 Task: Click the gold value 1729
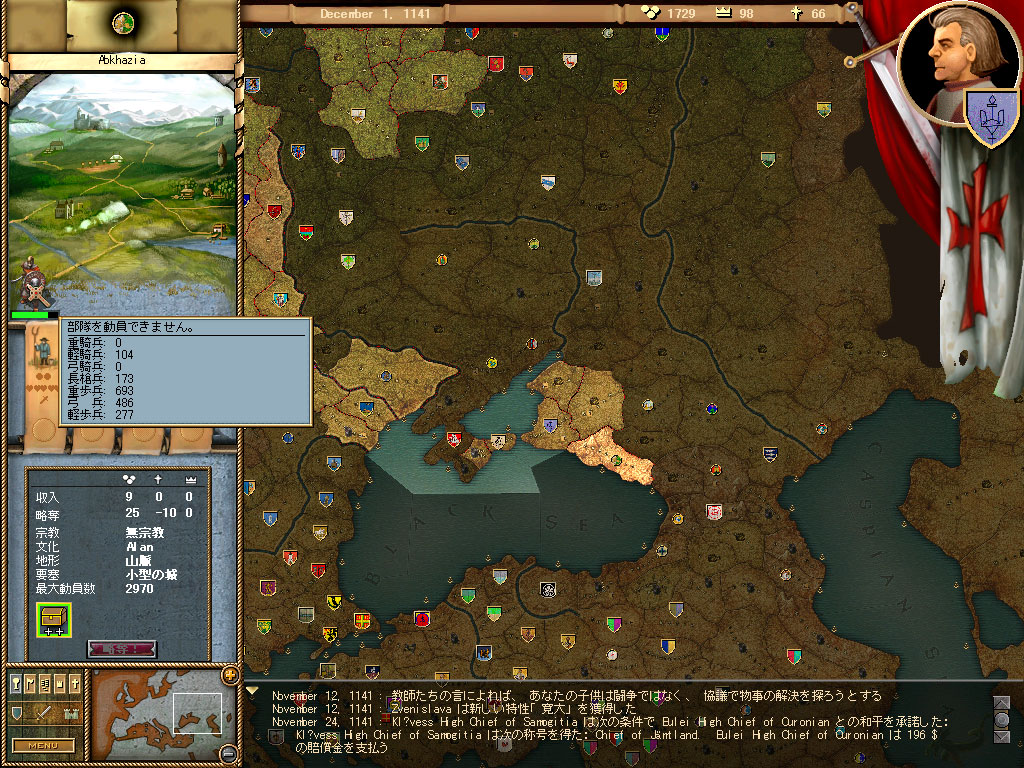[680, 14]
